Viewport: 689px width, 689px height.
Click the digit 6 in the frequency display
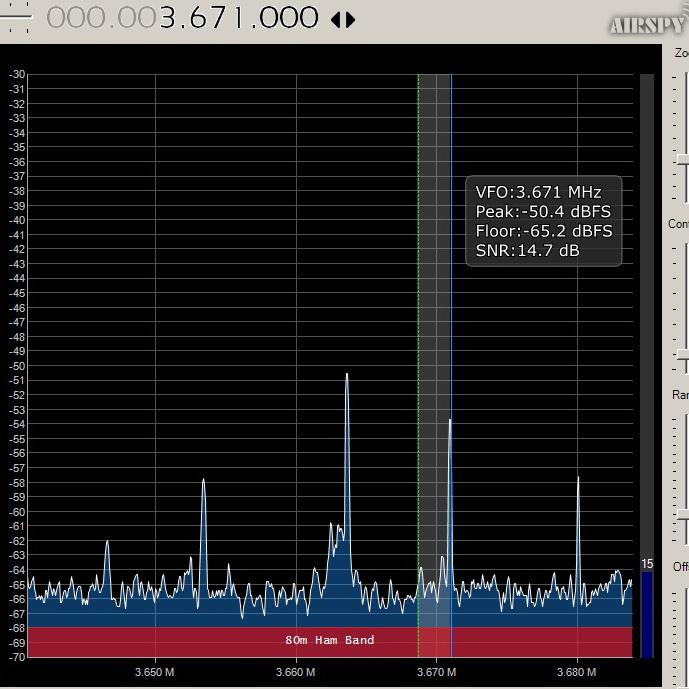tap(198, 18)
